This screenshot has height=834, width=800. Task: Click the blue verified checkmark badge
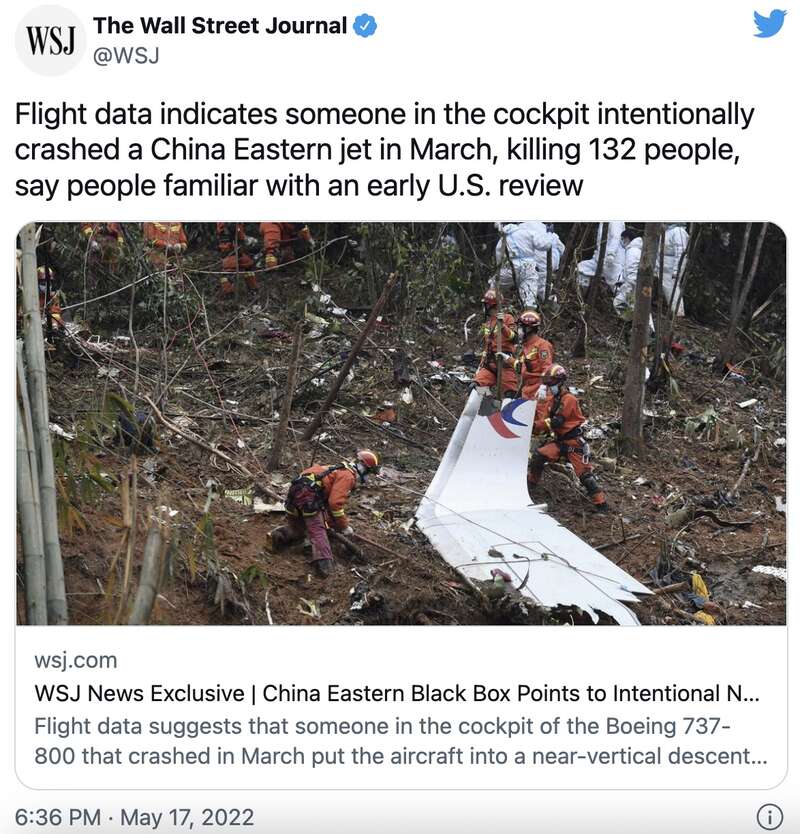coord(365,26)
